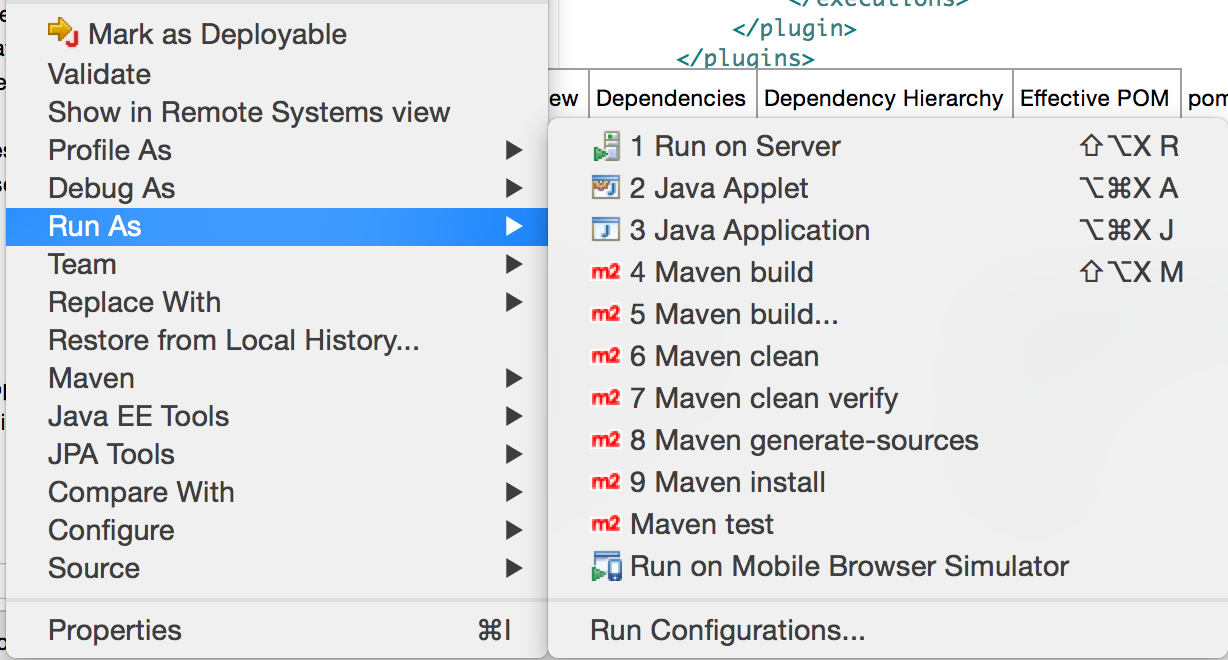Open Properties from the context menu
Screen dimensions: 1228x660
tap(277, 630)
